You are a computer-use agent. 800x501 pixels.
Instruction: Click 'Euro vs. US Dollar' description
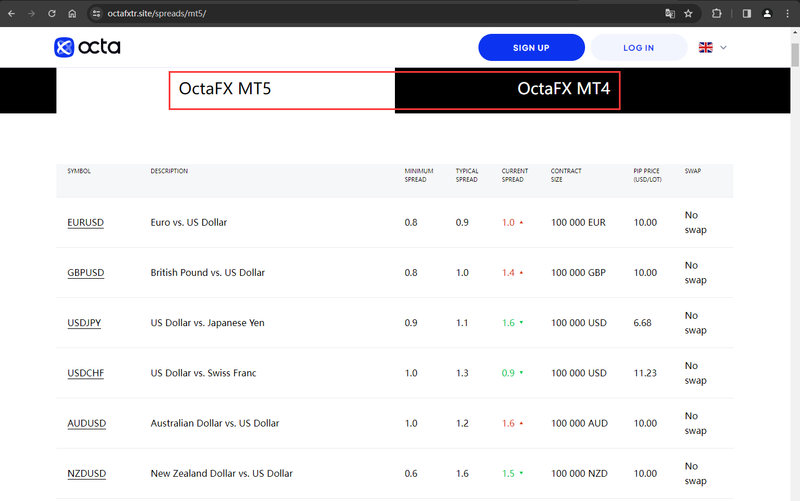189,222
